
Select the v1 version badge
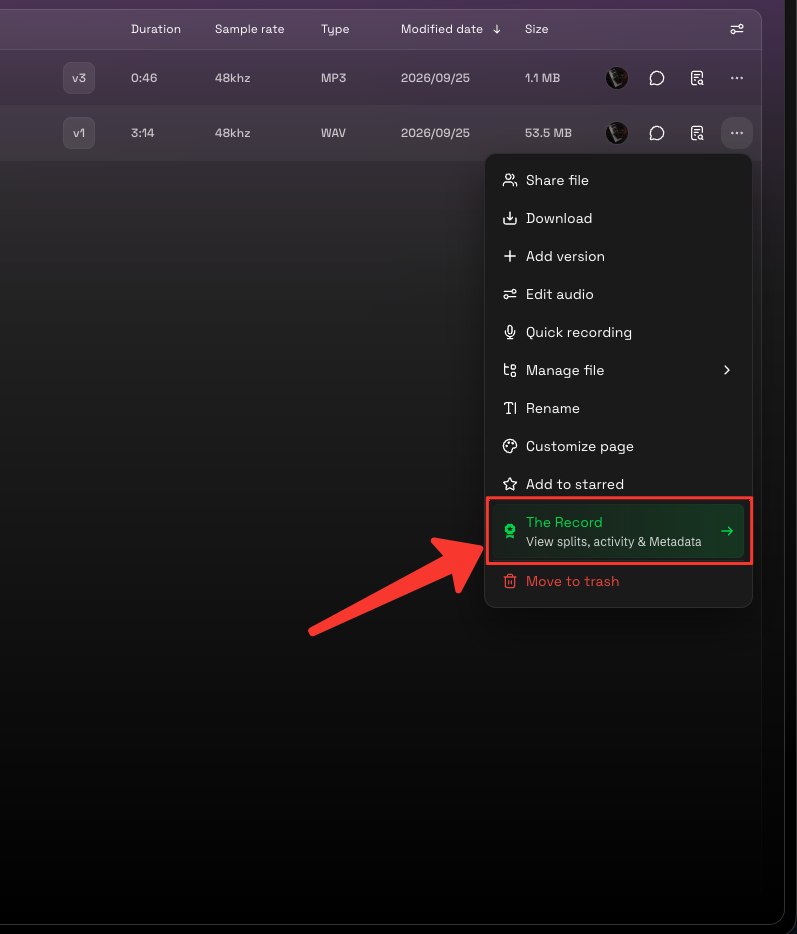pos(79,133)
